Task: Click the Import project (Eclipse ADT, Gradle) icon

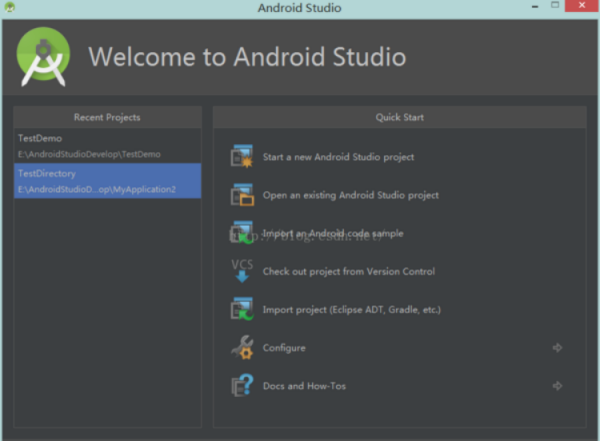Action: [x=242, y=309]
